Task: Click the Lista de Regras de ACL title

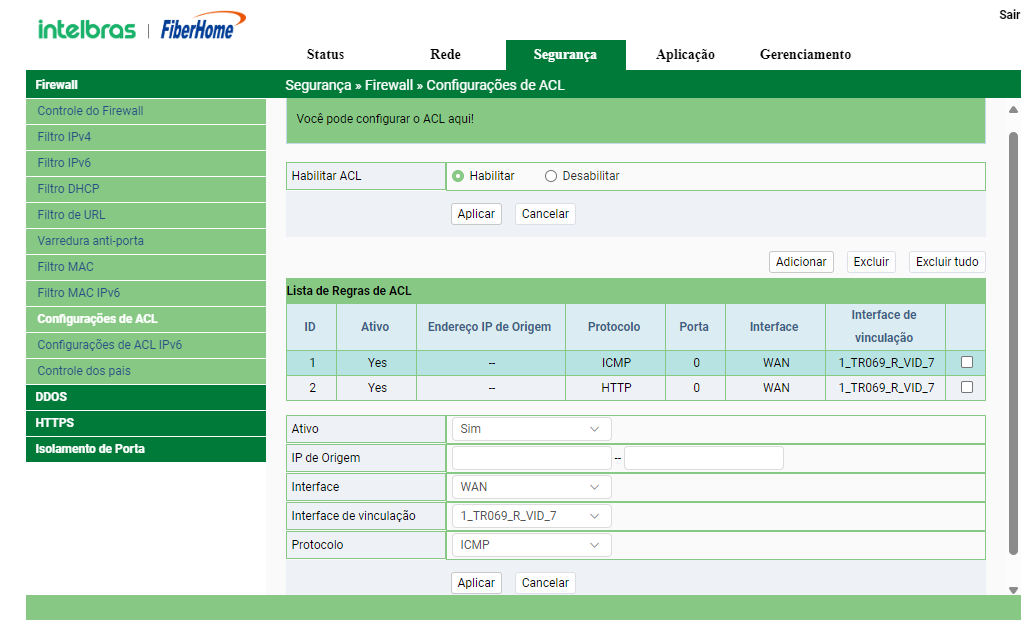Action: coord(349,291)
